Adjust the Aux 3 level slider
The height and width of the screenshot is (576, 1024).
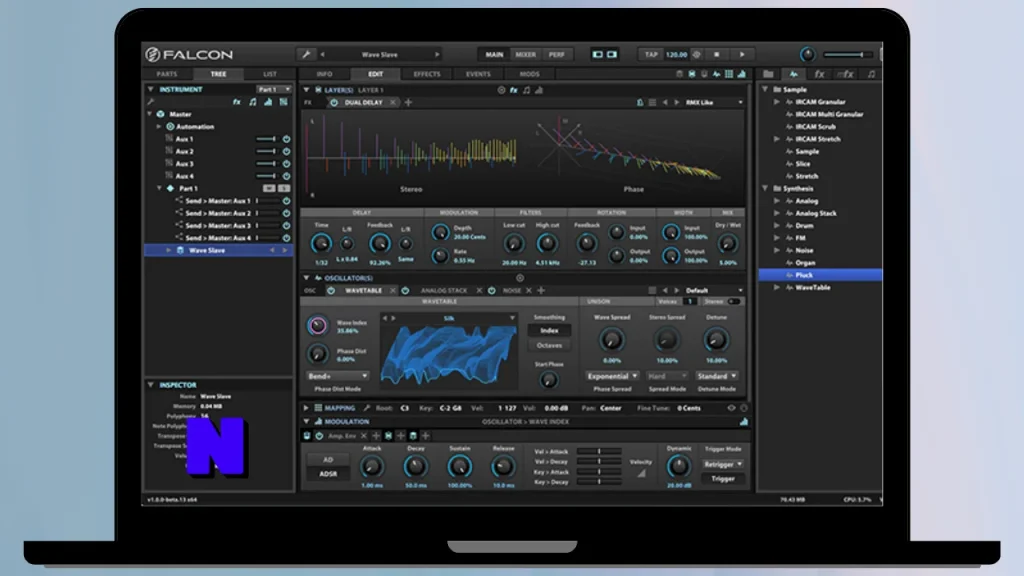[x=266, y=164]
